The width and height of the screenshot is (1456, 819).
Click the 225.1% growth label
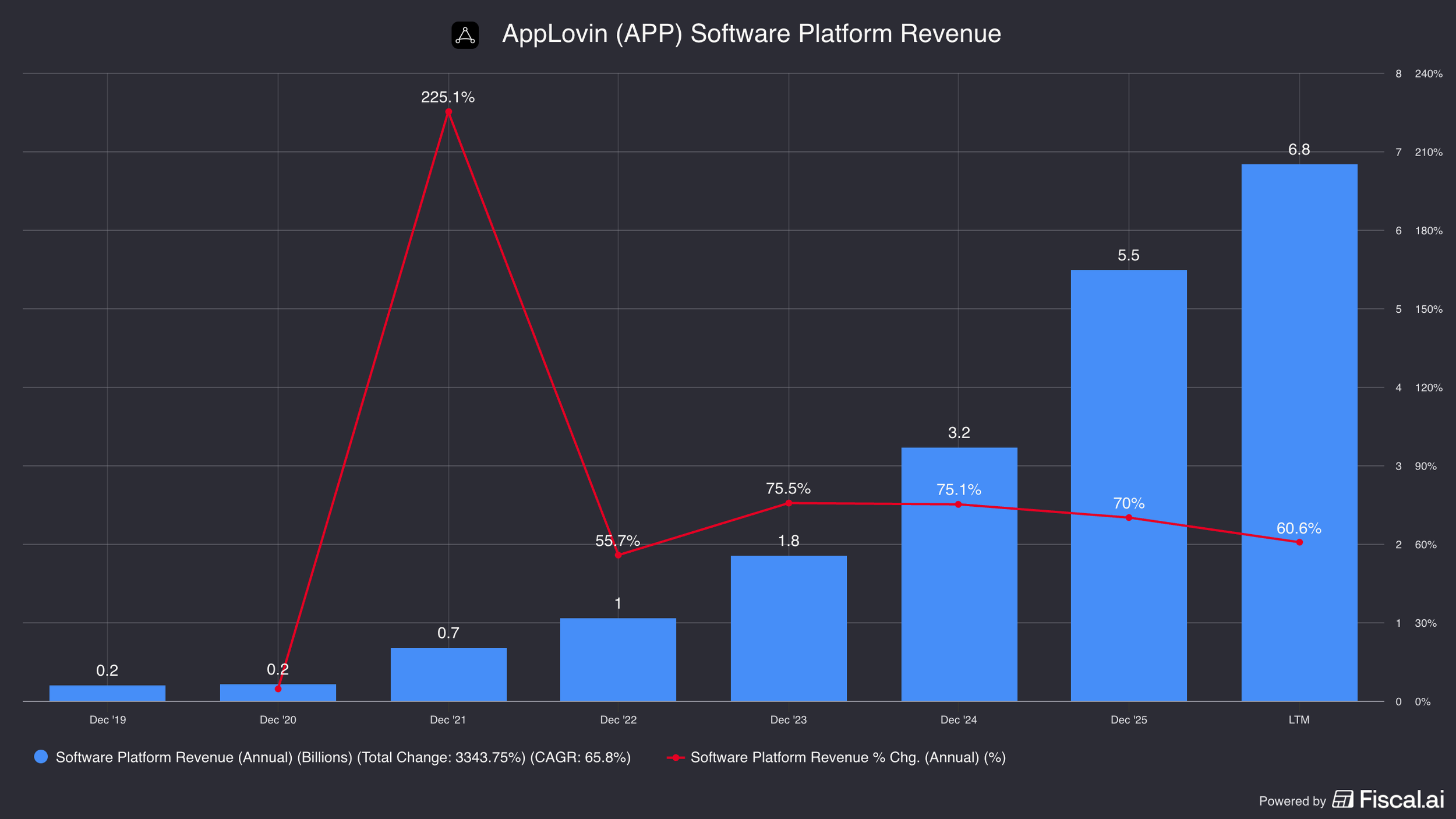448,97
